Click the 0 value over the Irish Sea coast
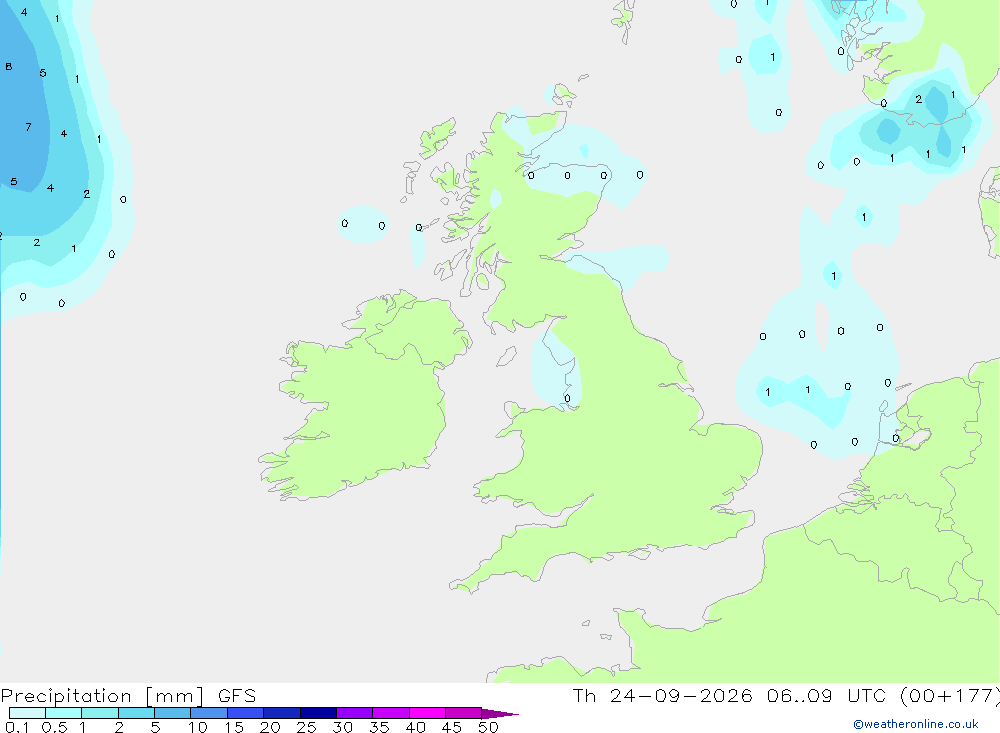Viewport: 1000px width, 733px height. click(x=567, y=399)
